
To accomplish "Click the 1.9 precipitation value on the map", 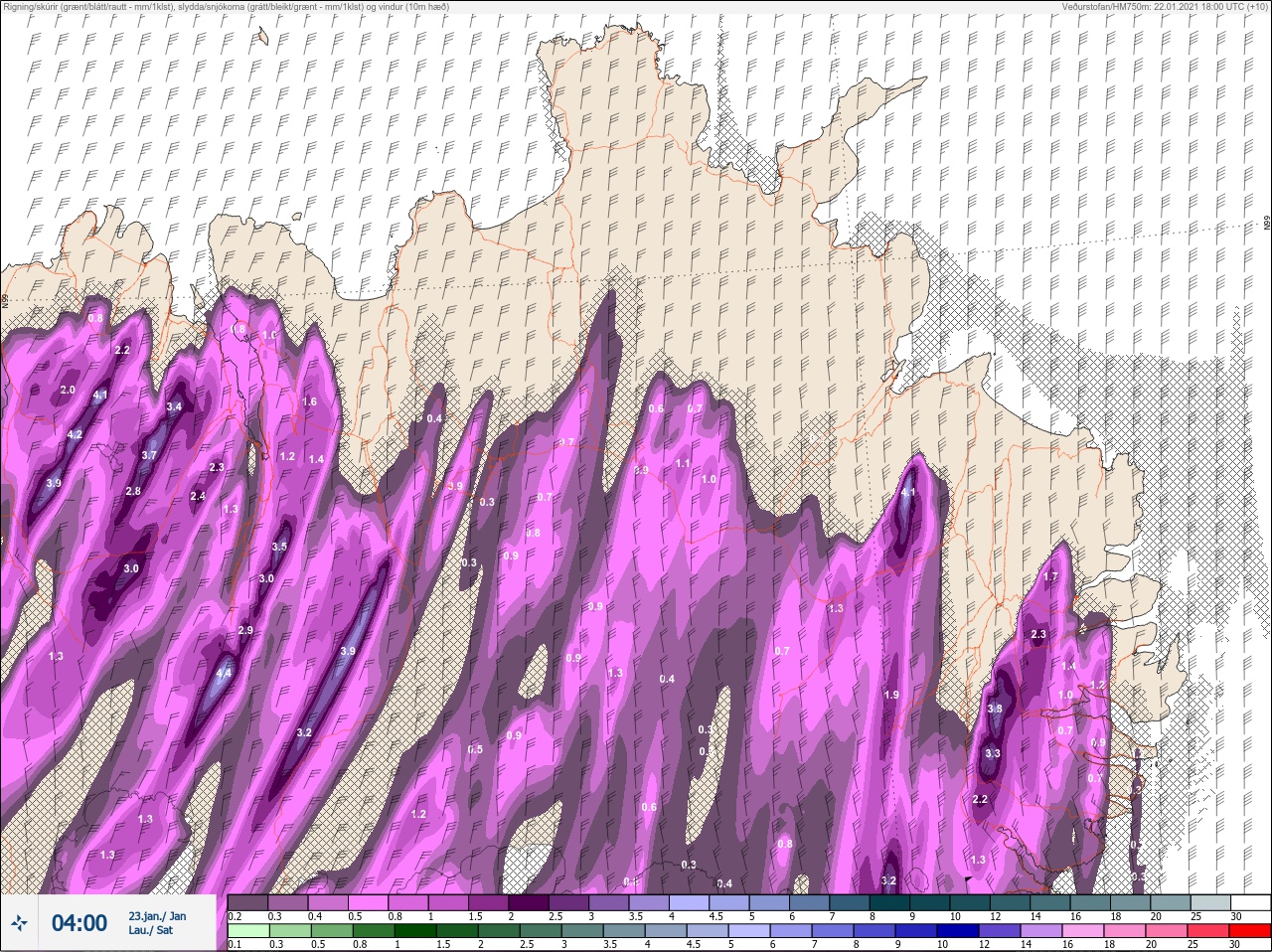I will [x=891, y=695].
